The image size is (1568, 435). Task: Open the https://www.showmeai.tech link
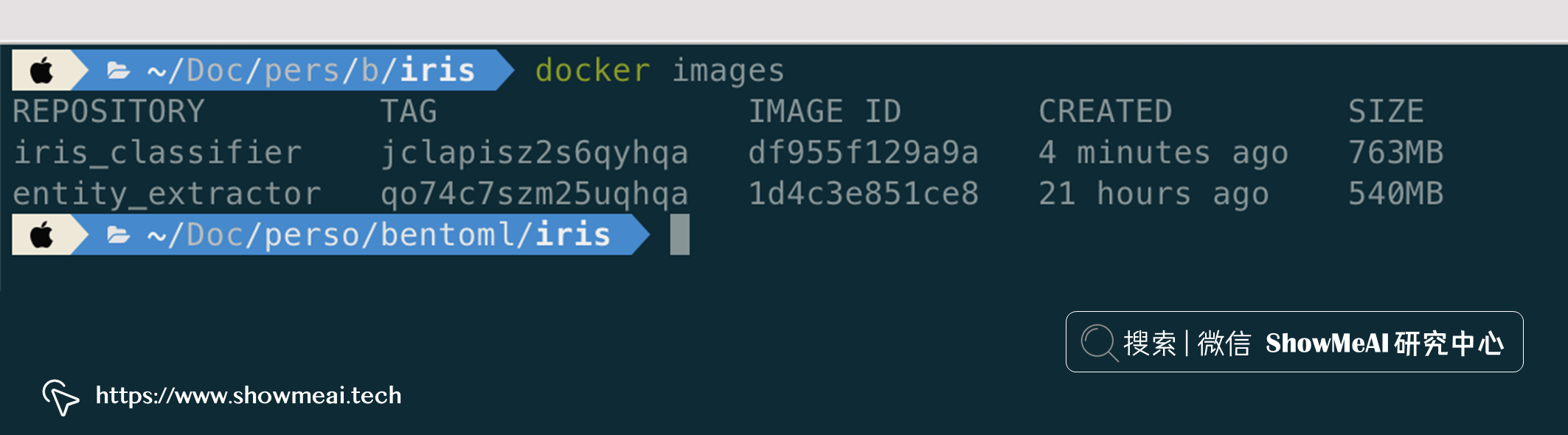pyautogui.click(x=249, y=396)
